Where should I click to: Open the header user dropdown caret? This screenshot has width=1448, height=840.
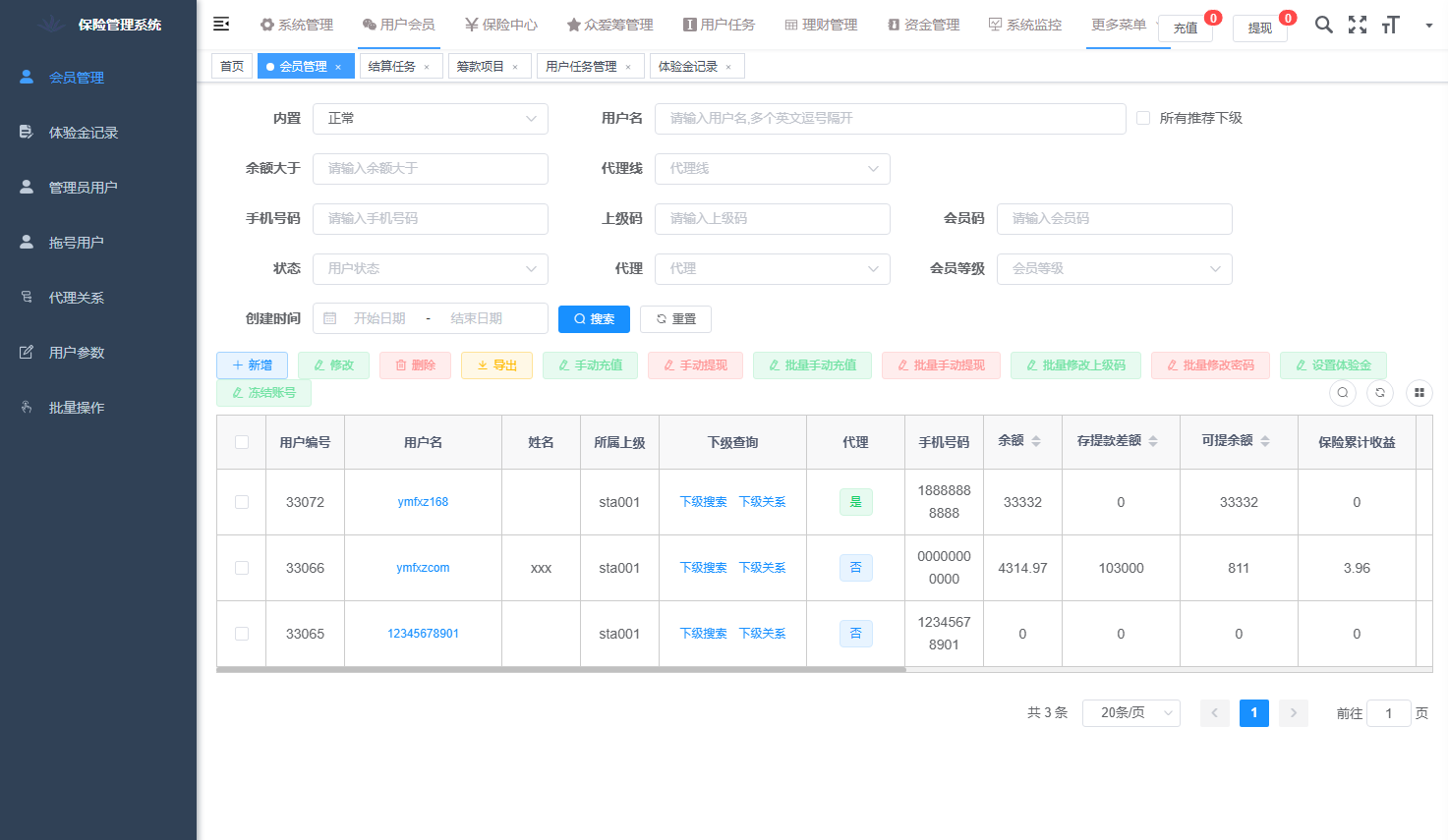[1428, 26]
